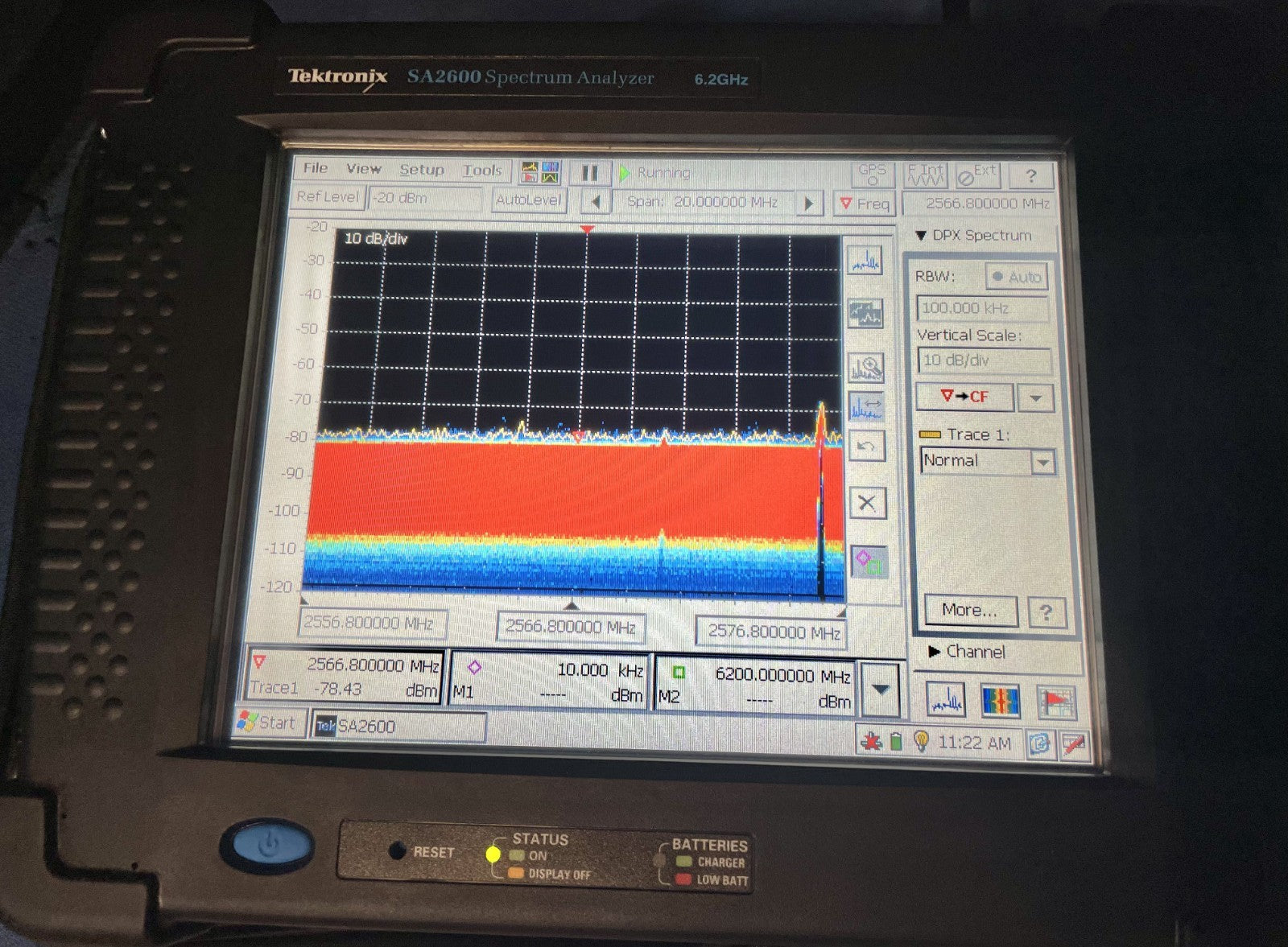Screen dimensions: 1288x947
Task: Click the Trace1 -78.43 dBm marker readout
Action: [x=344, y=677]
